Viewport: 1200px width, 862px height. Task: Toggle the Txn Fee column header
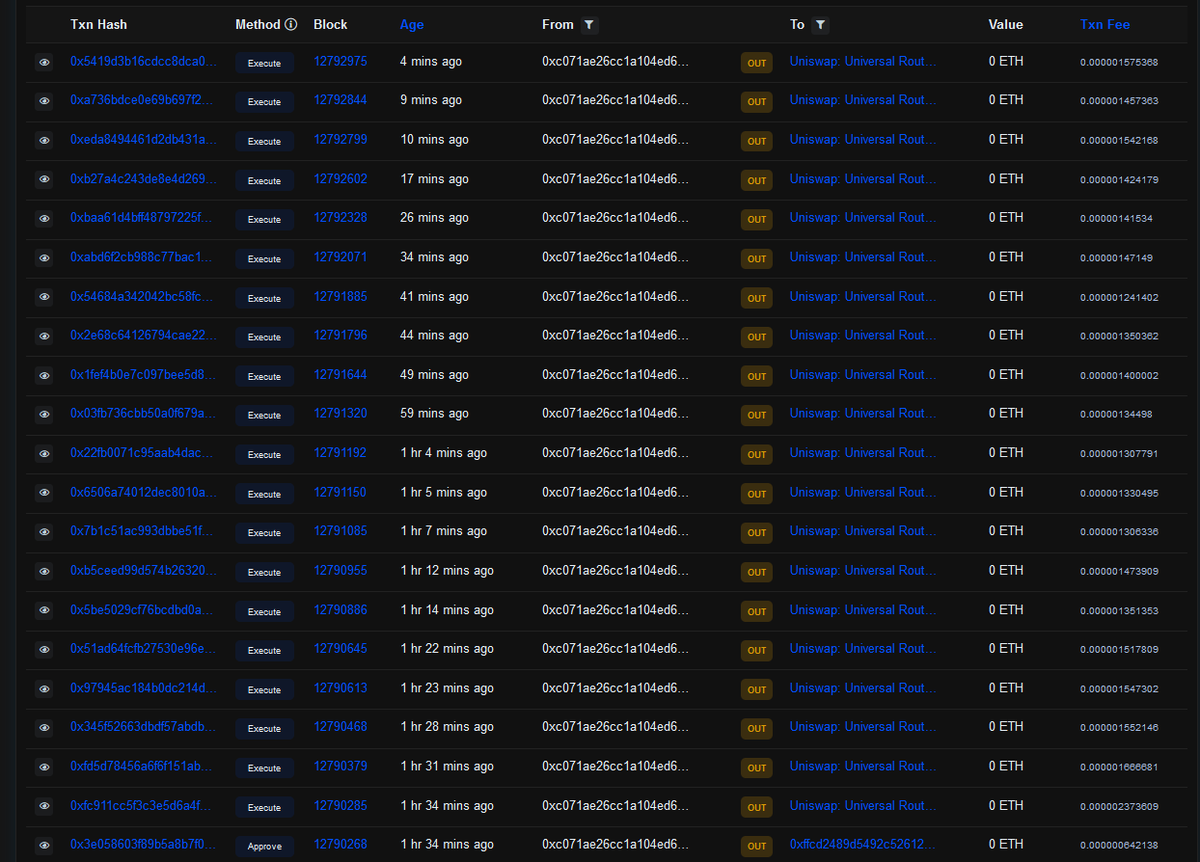(1105, 24)
